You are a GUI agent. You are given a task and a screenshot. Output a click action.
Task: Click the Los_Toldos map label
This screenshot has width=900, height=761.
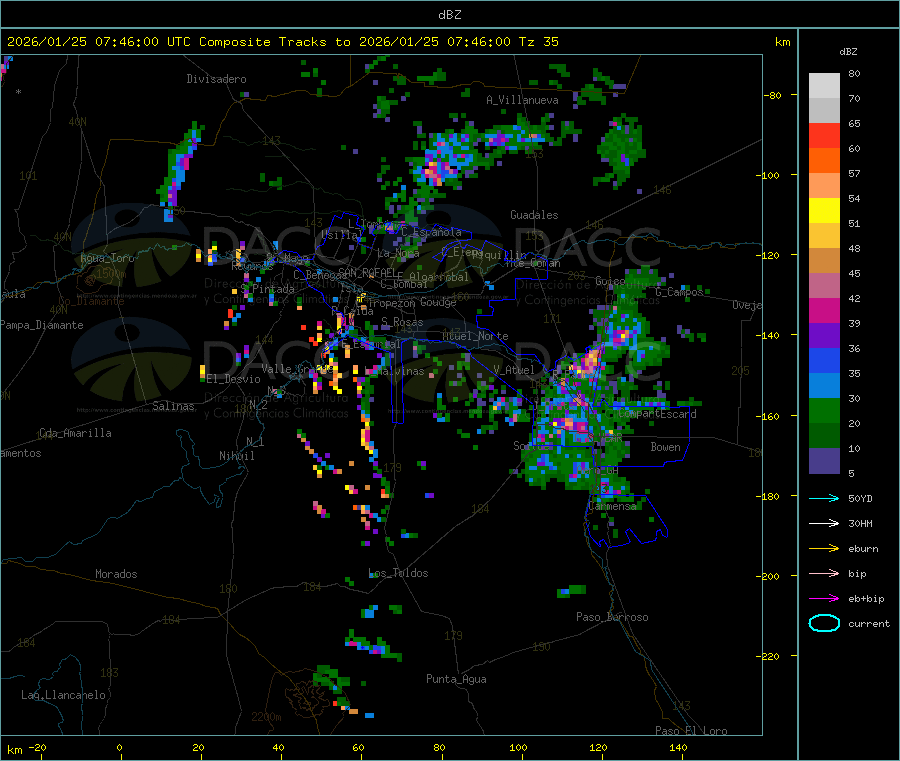pos(398,573)
